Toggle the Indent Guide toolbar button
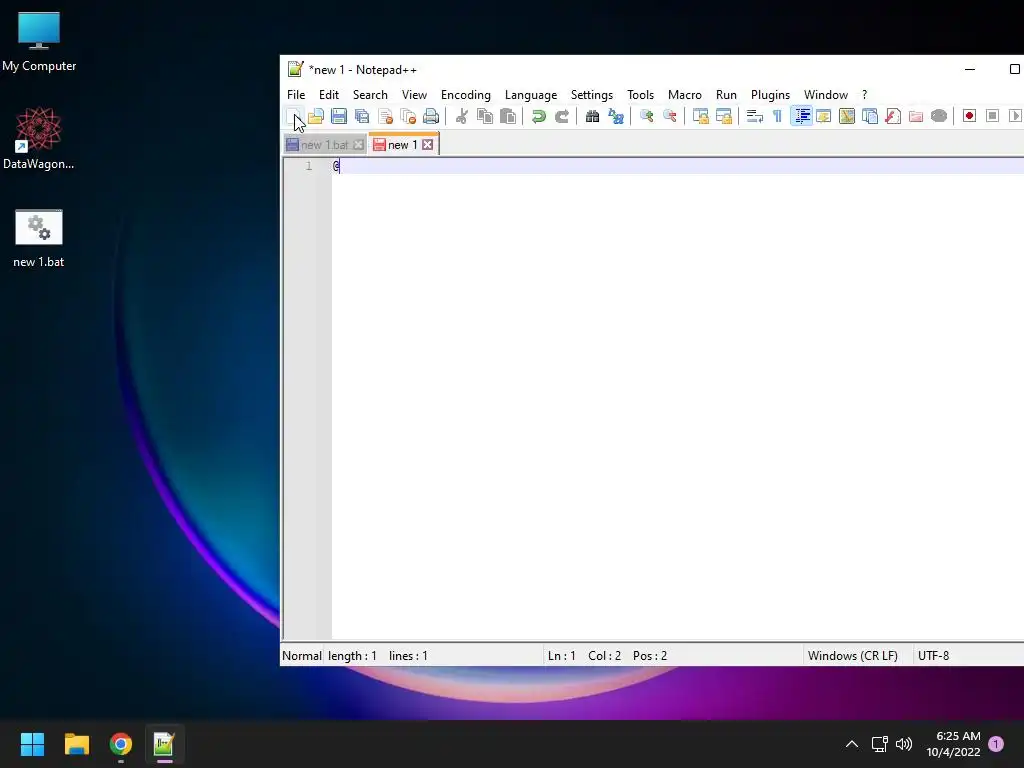The width and height of the screenshot is (1024, 768). pyautogui.click(x=801, y=116)
